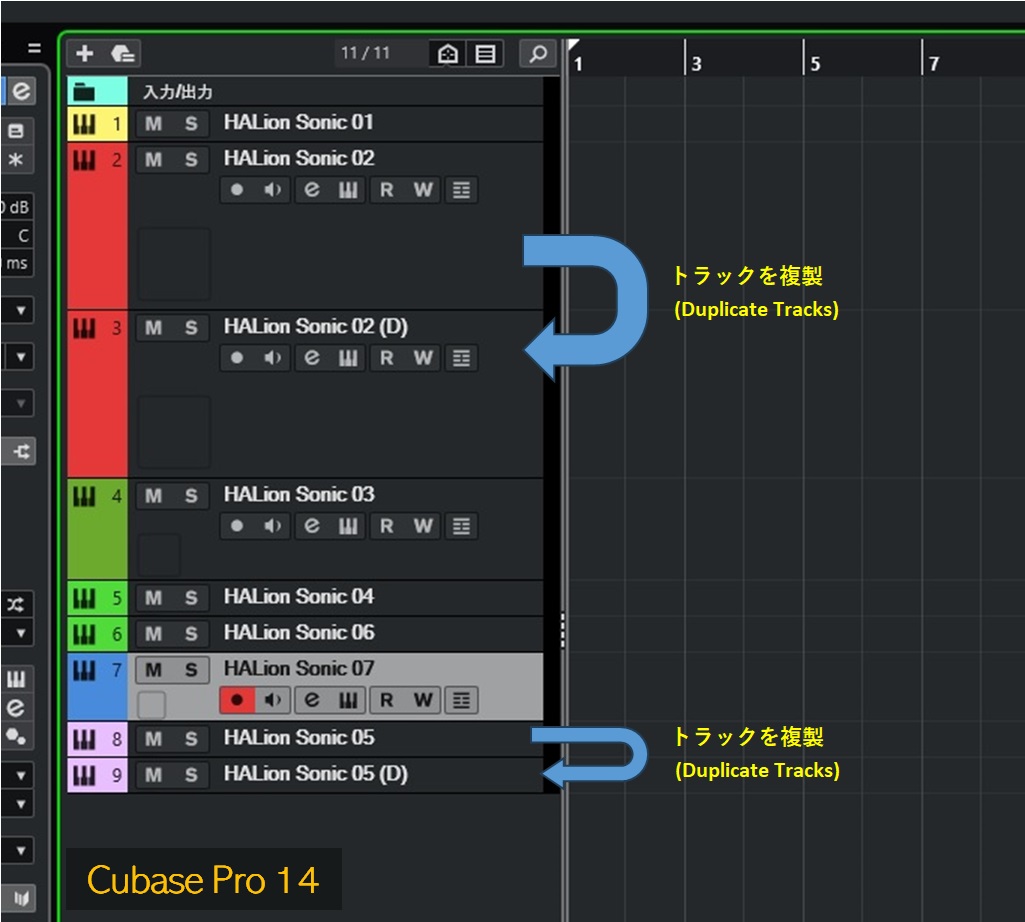The width and height of the screenshot is (1025, 922).
Task: Enable record on HALion Sonic 02
Action: [x=237, y=190]
